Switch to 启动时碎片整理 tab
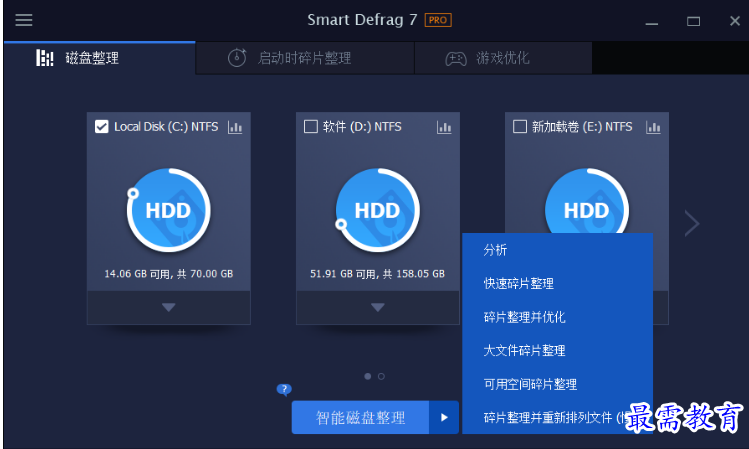This screenshot has height=449, width=749. [305, 58]
